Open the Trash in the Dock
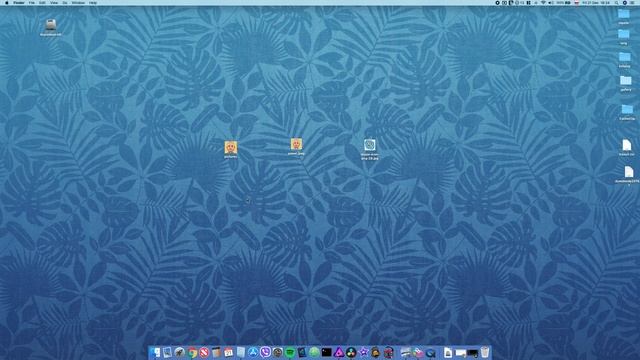 (x=484, y=352)
